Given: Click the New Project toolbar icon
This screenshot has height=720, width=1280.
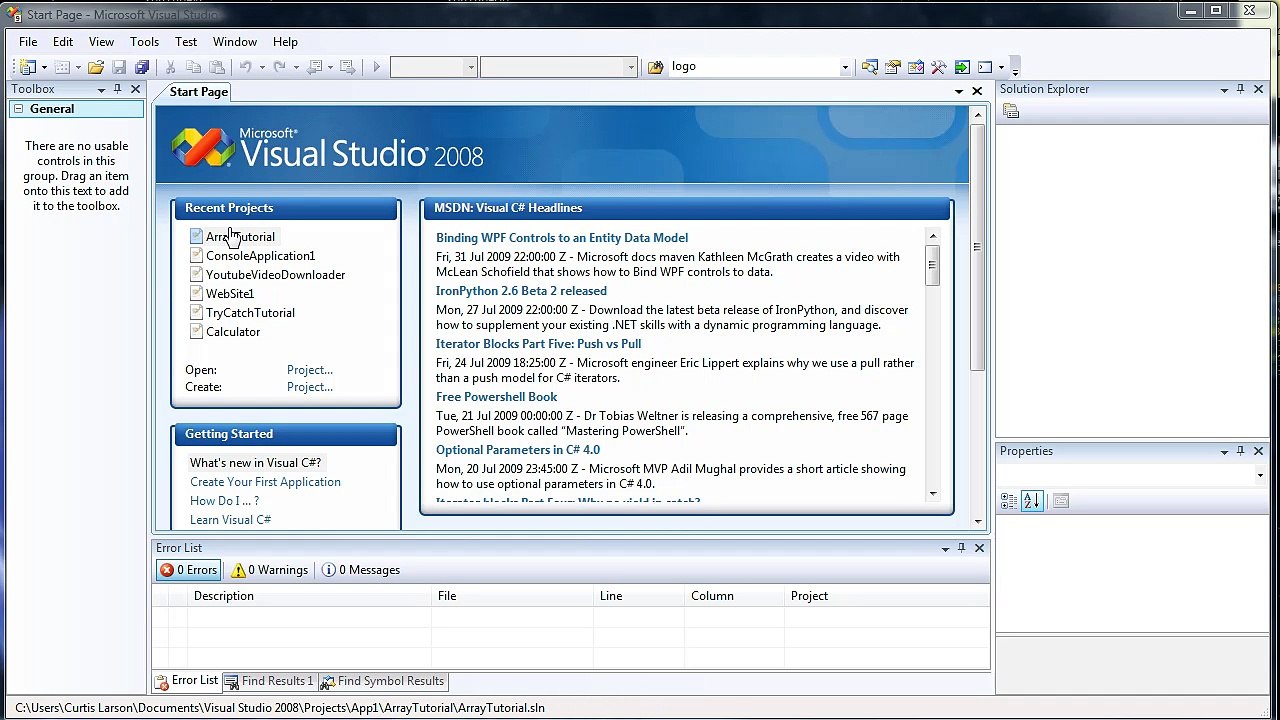Looking at the screenshot, I should (27, 67).
